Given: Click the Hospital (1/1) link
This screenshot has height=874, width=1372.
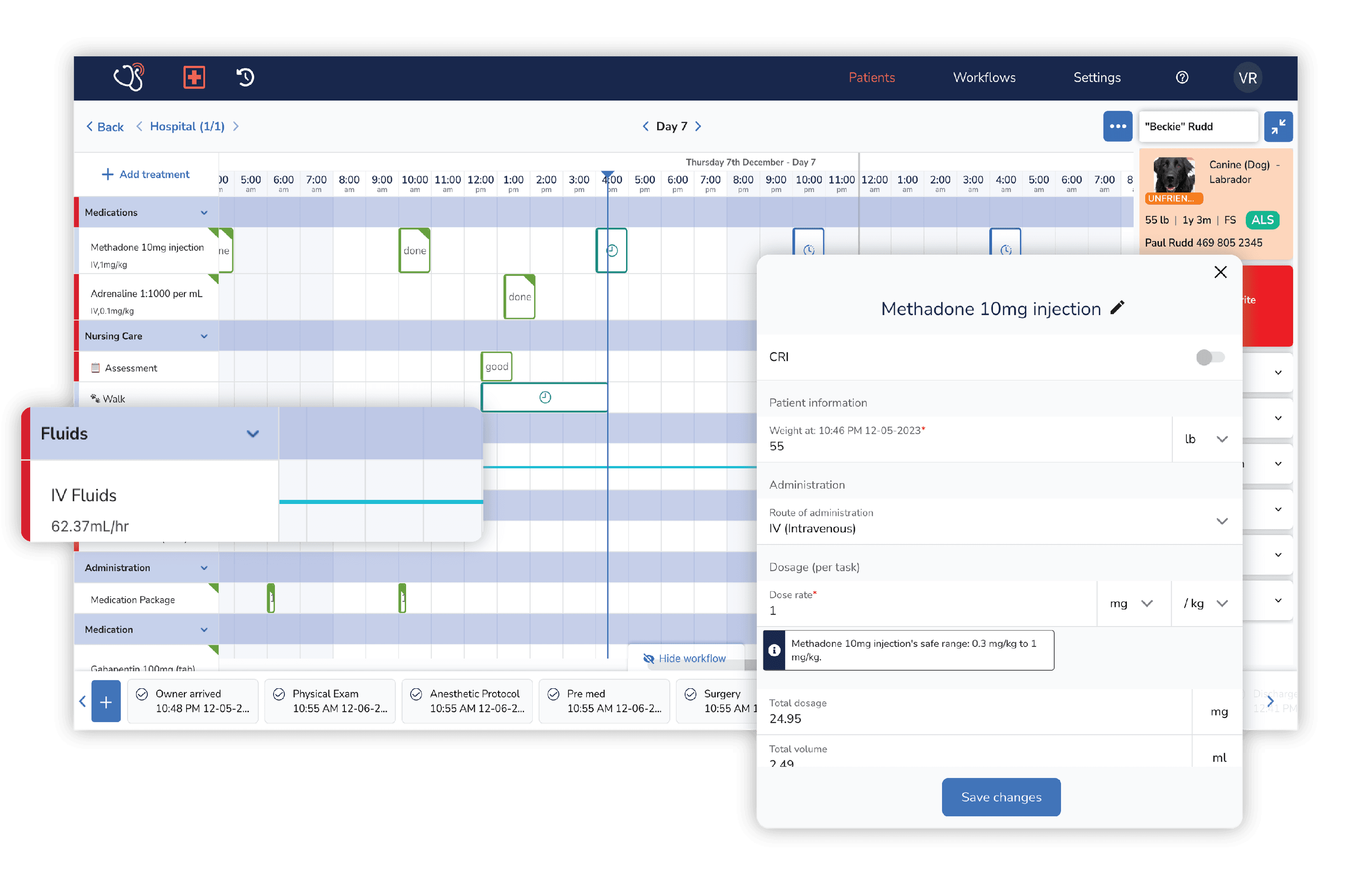Looking at the screenshot, I should click(187, 127).
